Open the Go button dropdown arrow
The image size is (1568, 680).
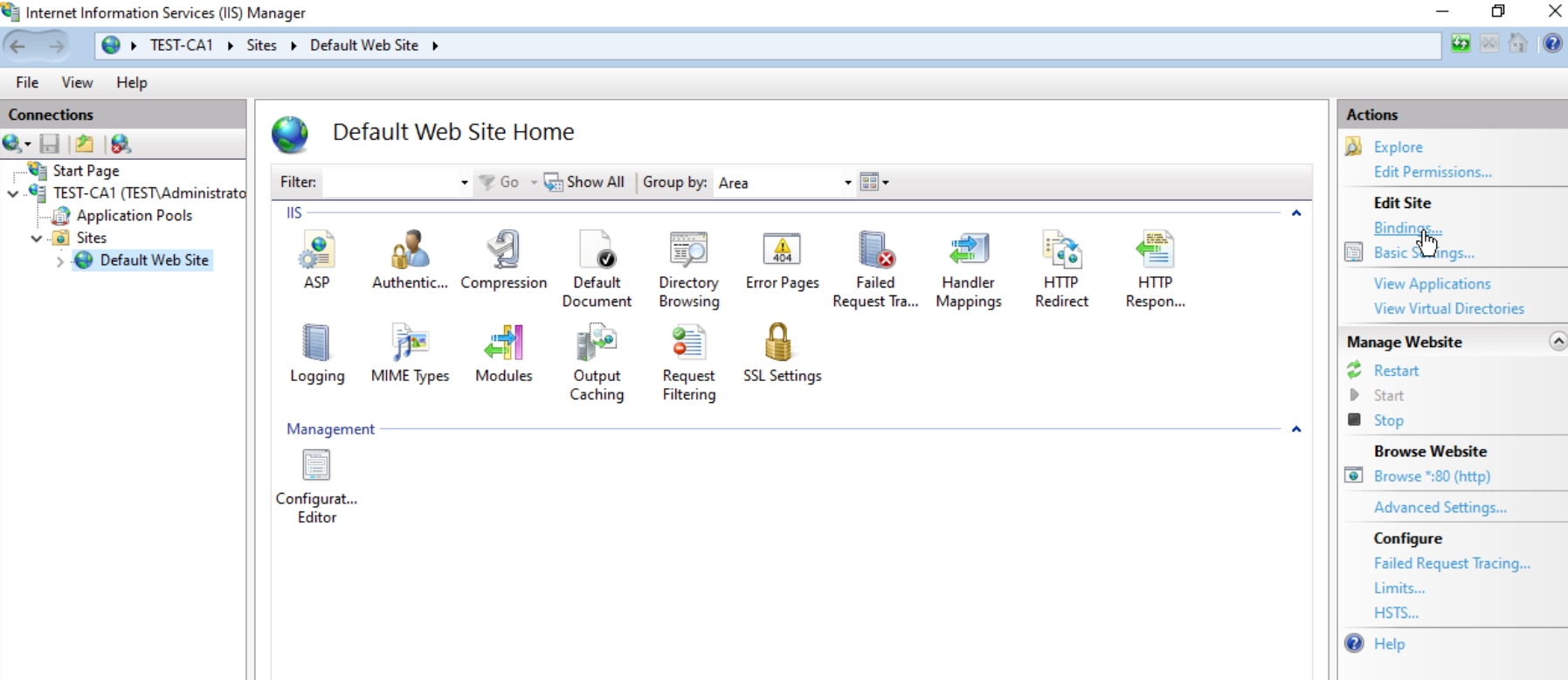[x=533, y=183]
